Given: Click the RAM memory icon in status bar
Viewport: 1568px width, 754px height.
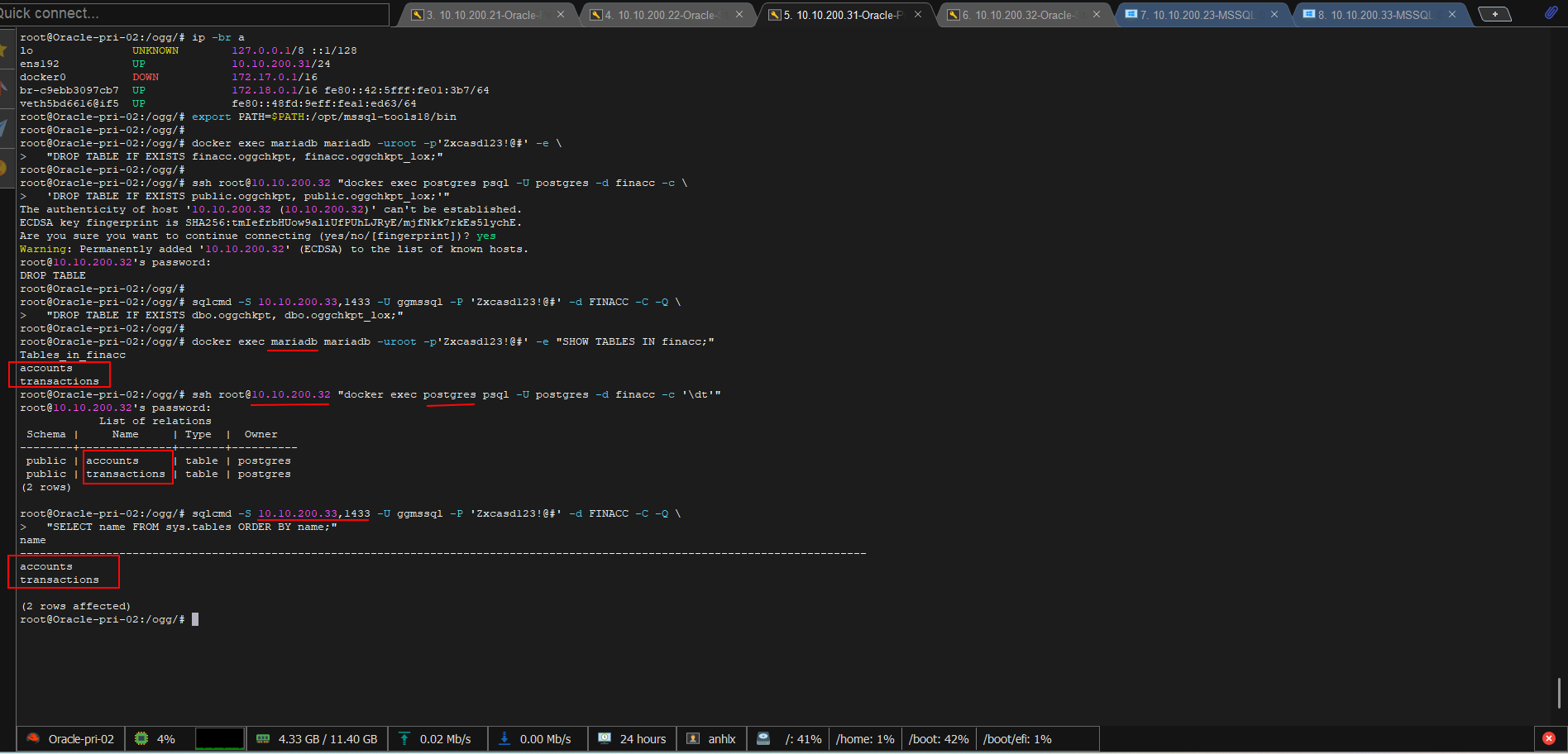Looking at the screenshot, I should (x=263, y=738).
